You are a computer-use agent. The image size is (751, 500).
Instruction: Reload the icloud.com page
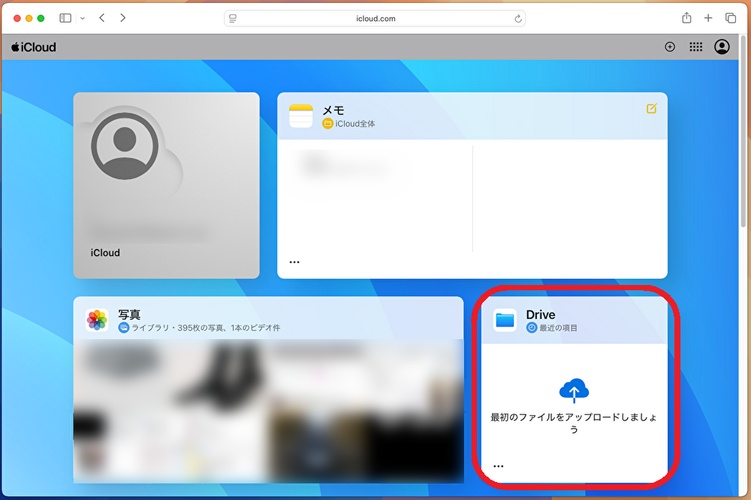tap(518, 19)
